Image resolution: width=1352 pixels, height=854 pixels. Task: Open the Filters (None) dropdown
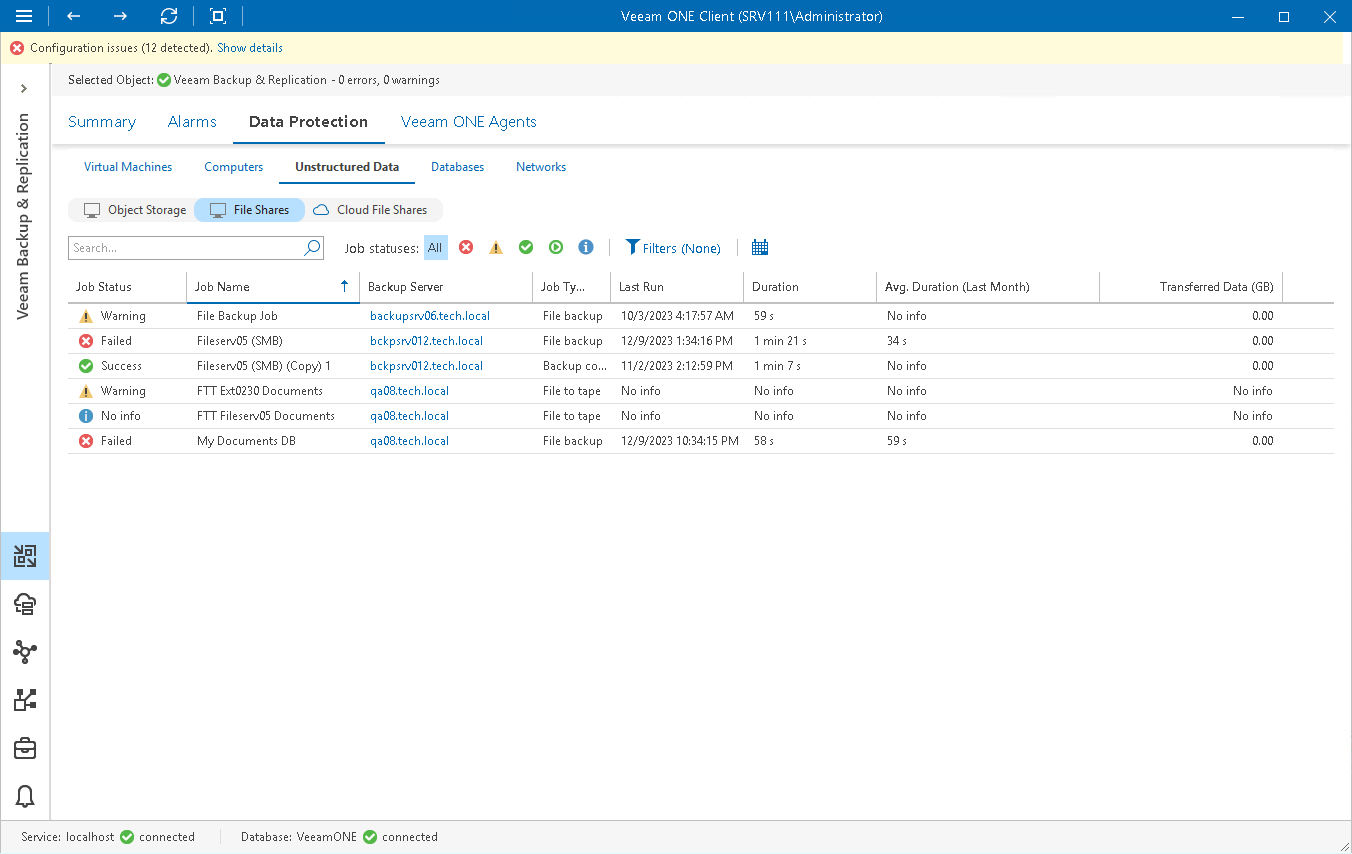(673, 248)
